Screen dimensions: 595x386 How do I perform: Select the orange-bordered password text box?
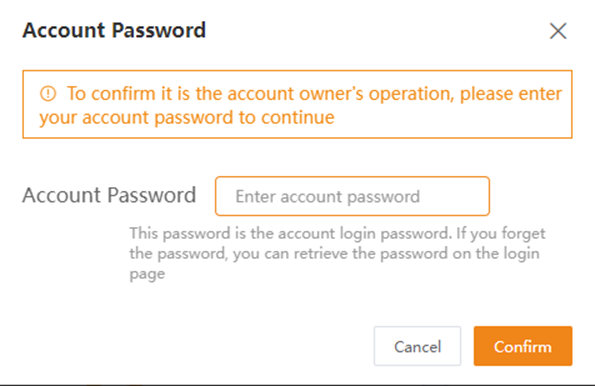click(x=352, y=196)
